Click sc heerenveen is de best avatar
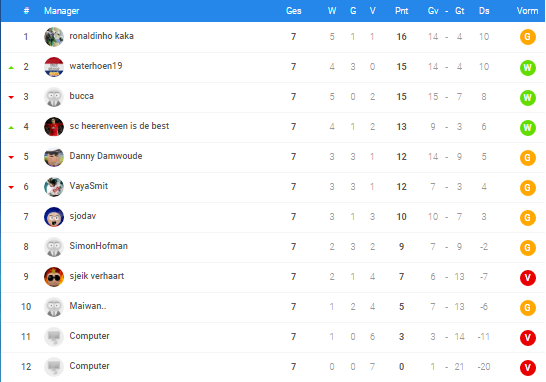Screen dimensions: 546x382 coord(54,127)
